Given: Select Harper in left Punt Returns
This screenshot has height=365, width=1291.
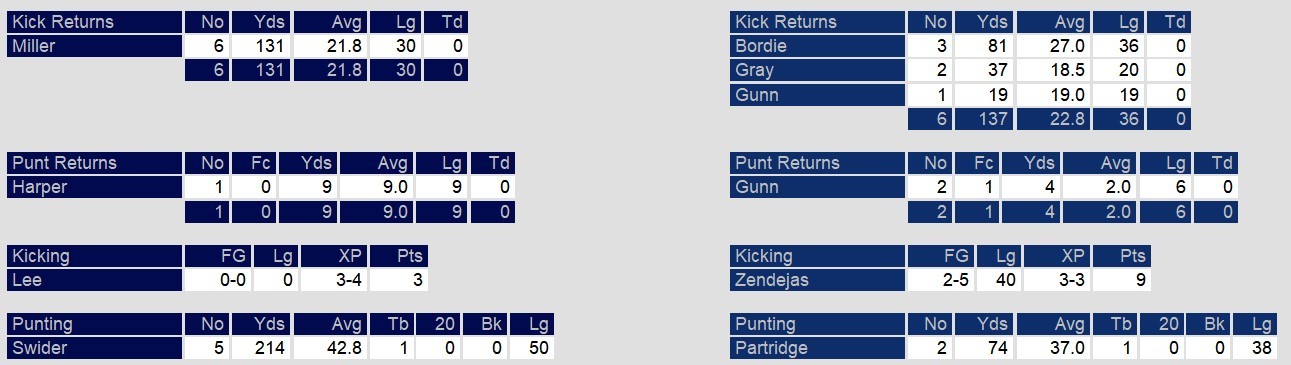Looking at the screenshot, I should pyautogui.click(x=95, y=187).
